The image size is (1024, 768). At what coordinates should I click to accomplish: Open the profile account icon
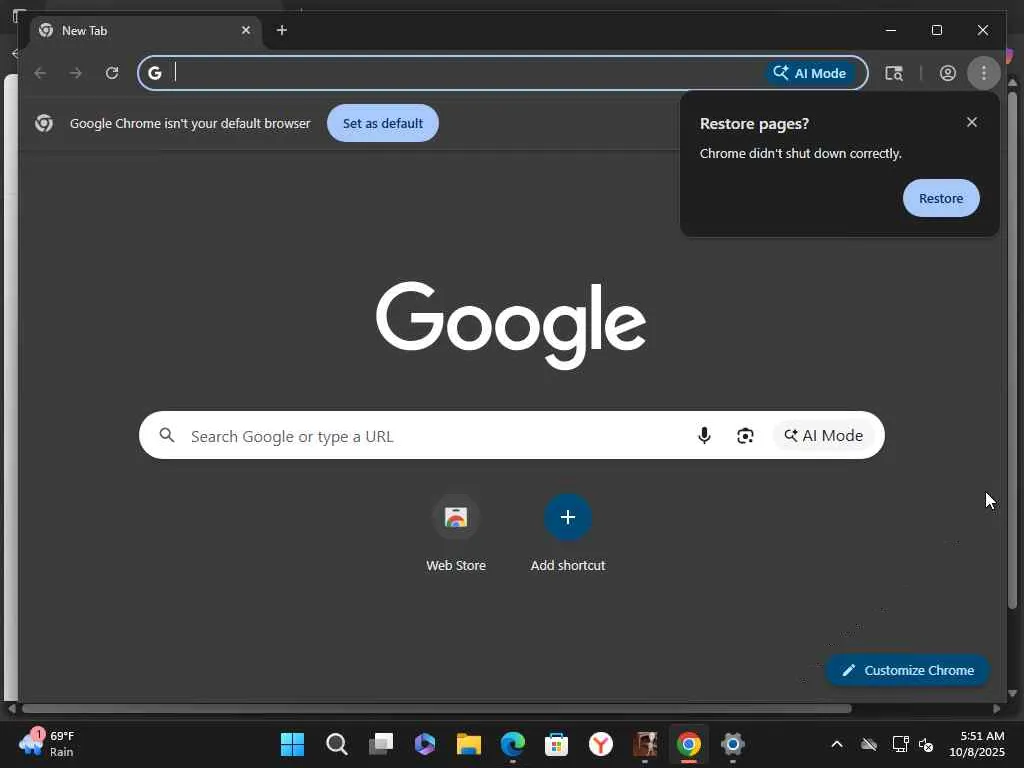tap(948, 73)
